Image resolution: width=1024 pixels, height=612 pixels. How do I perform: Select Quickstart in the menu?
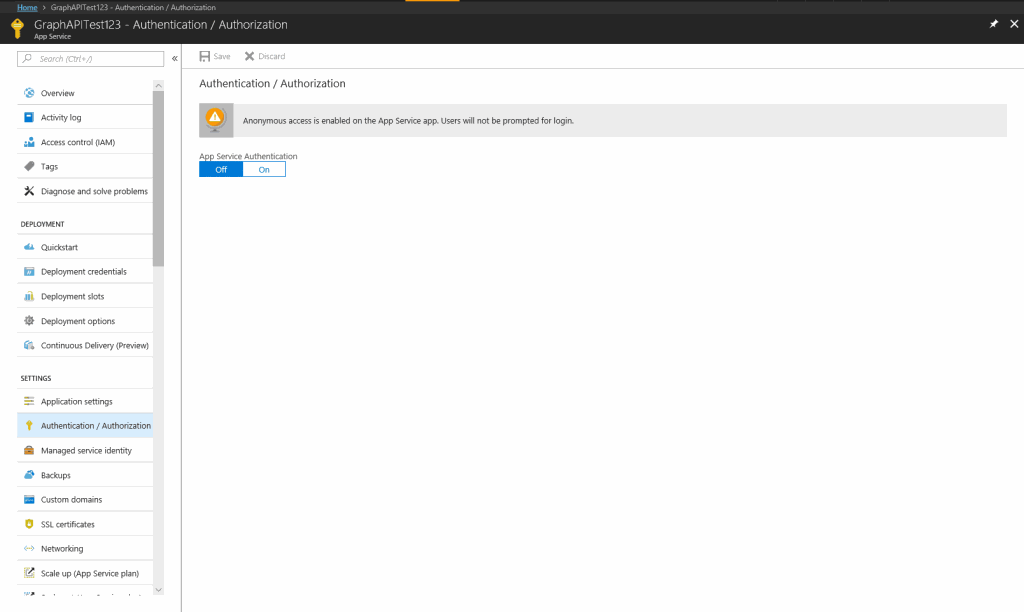[x=85, y=247]
